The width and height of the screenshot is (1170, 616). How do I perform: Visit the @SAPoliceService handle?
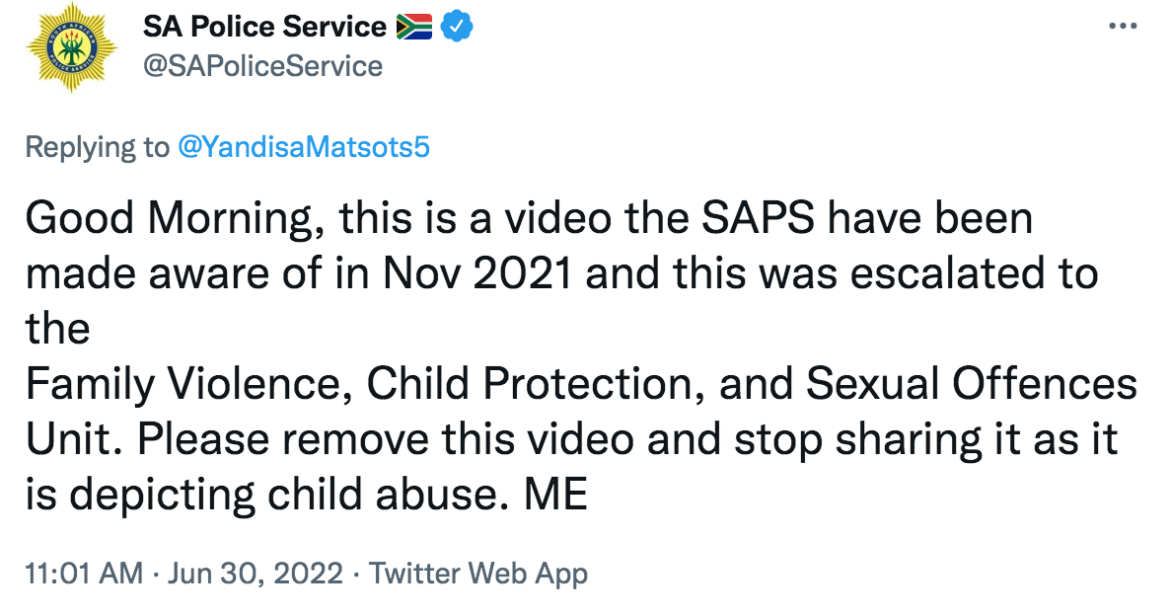click(x=263, y=66)
